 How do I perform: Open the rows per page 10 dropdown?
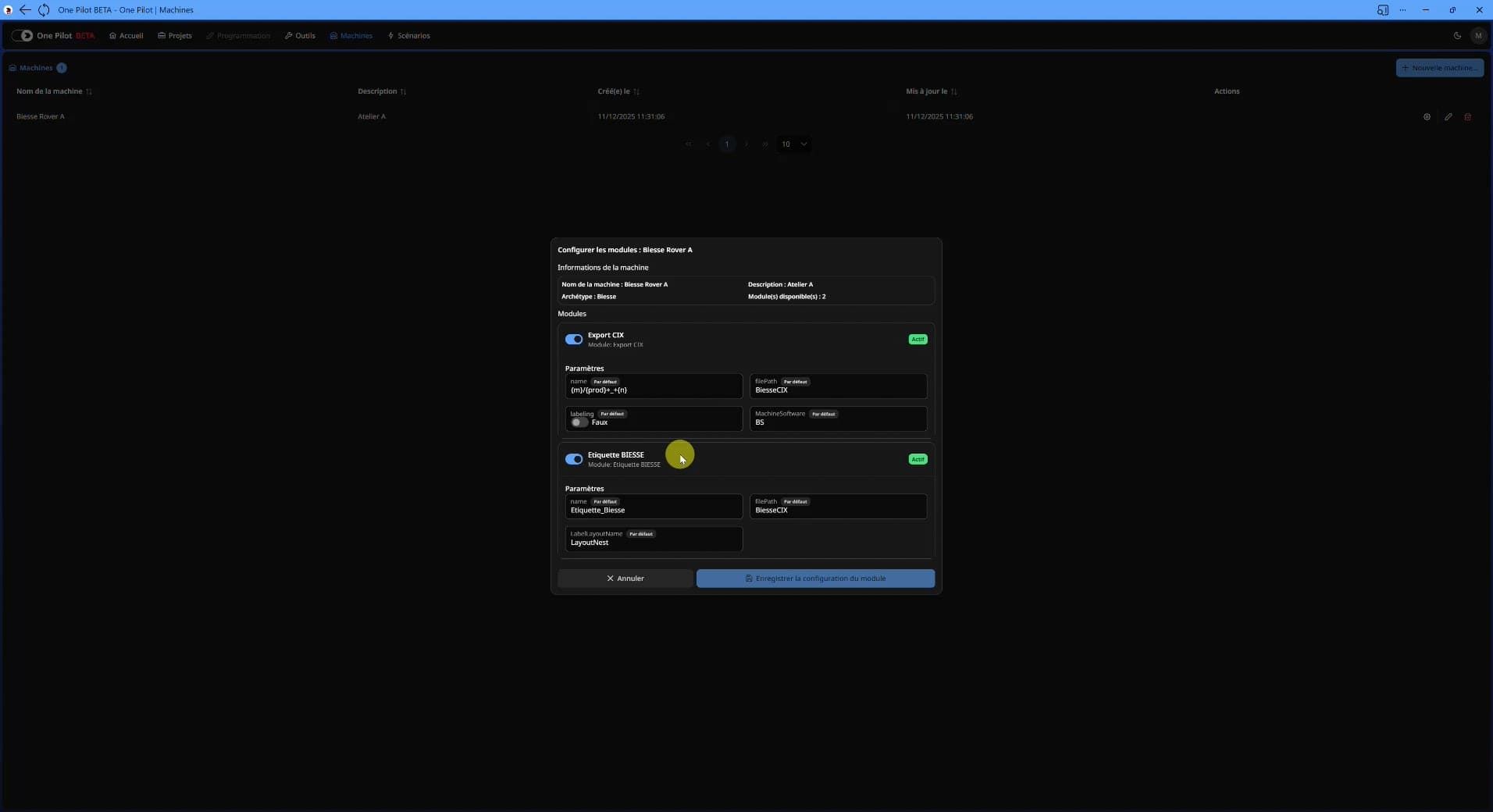point(794,144)
